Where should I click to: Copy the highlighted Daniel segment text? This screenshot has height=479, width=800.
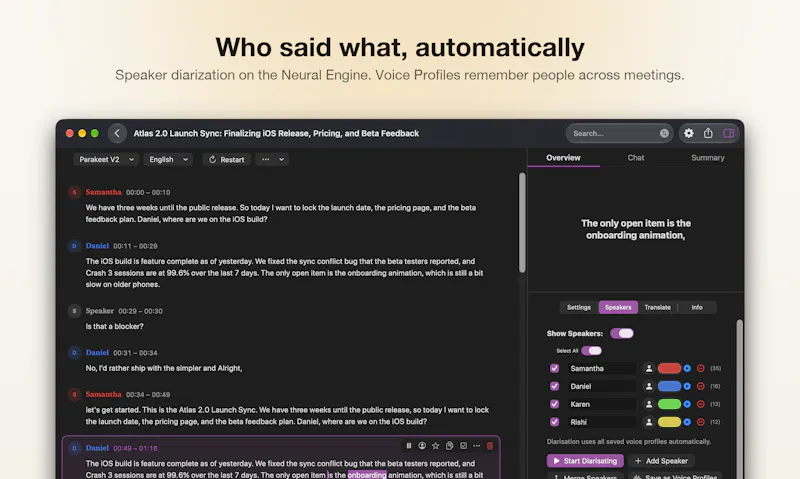click(449, 446)
